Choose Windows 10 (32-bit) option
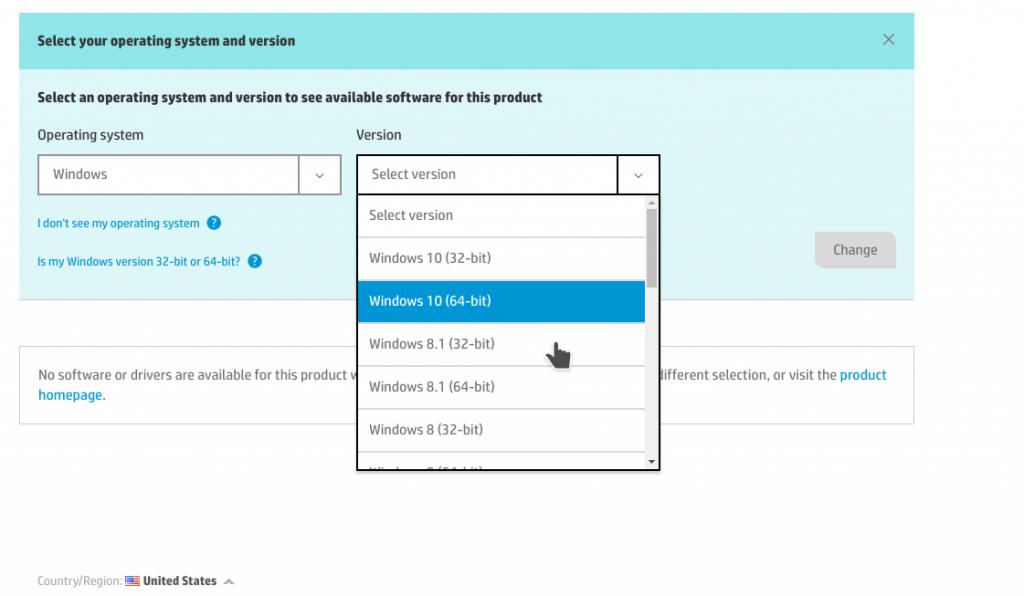 [500, 258]
